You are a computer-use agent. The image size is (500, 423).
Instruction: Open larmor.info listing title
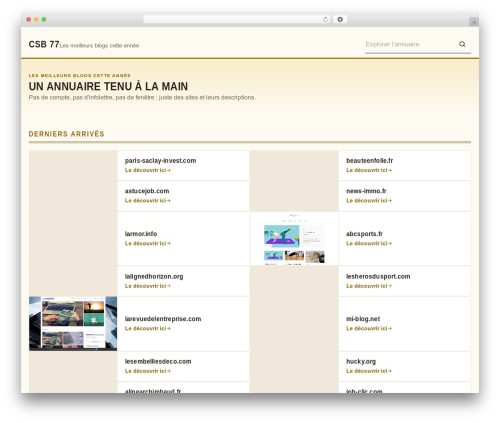pyautogui.click(x=141, y=234)
